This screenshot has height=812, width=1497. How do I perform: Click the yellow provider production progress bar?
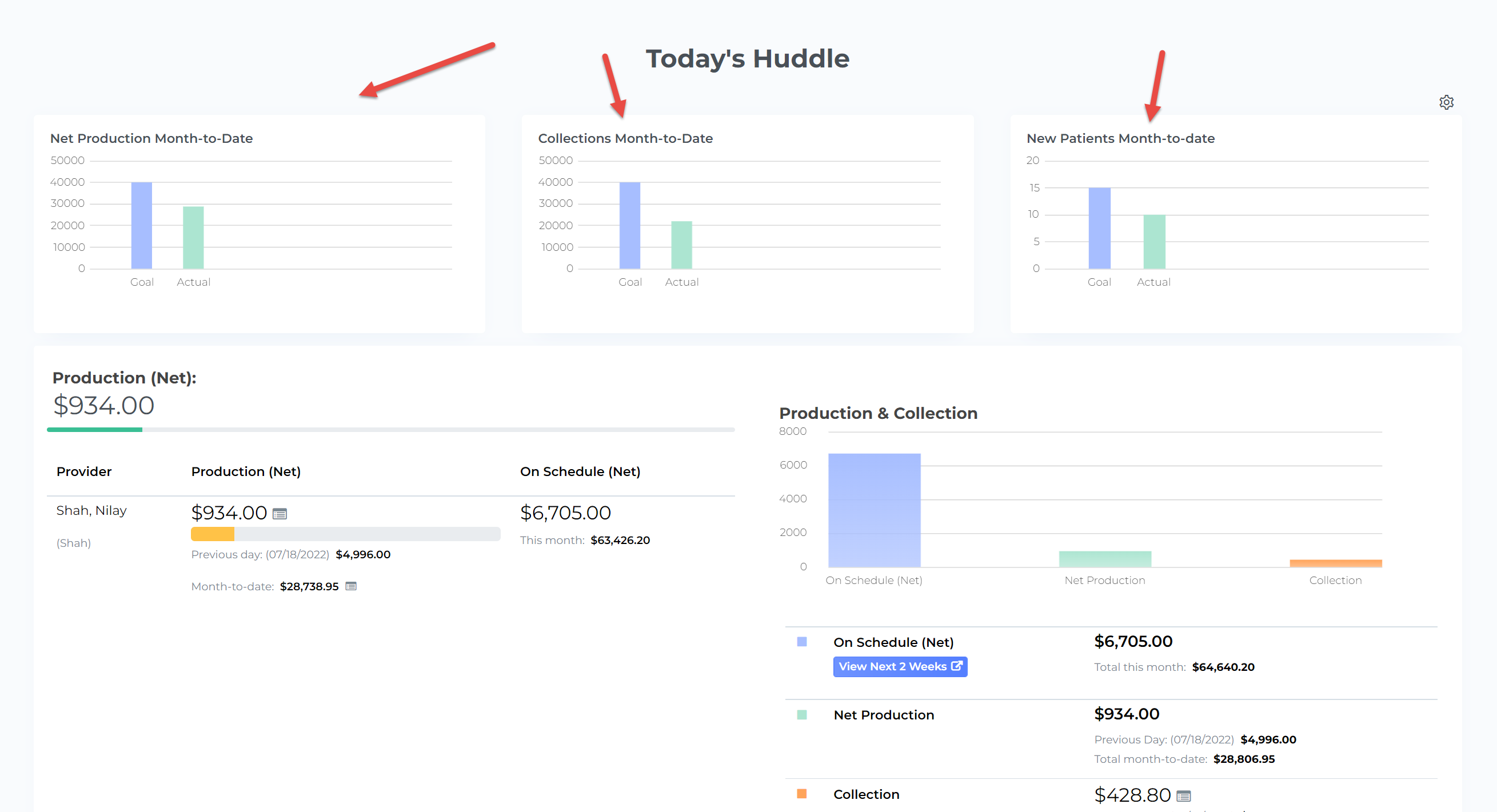point(212,534)
